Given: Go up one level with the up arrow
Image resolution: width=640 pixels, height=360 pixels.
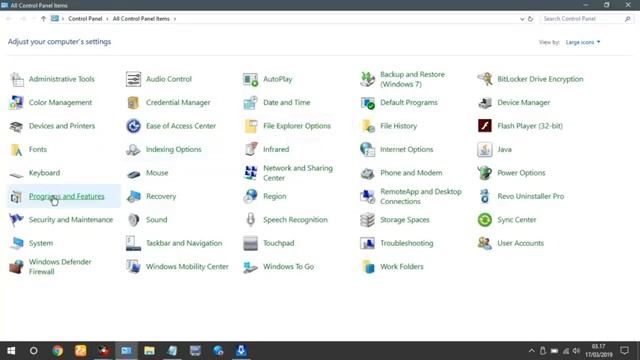Looking at the screenshot, I should (43, 19).
